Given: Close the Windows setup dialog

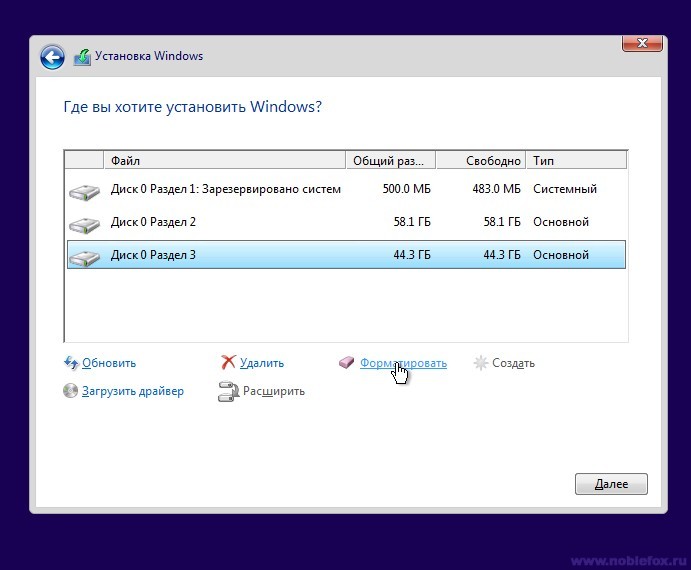Looking at the screenshot, I should click(642, 43).
